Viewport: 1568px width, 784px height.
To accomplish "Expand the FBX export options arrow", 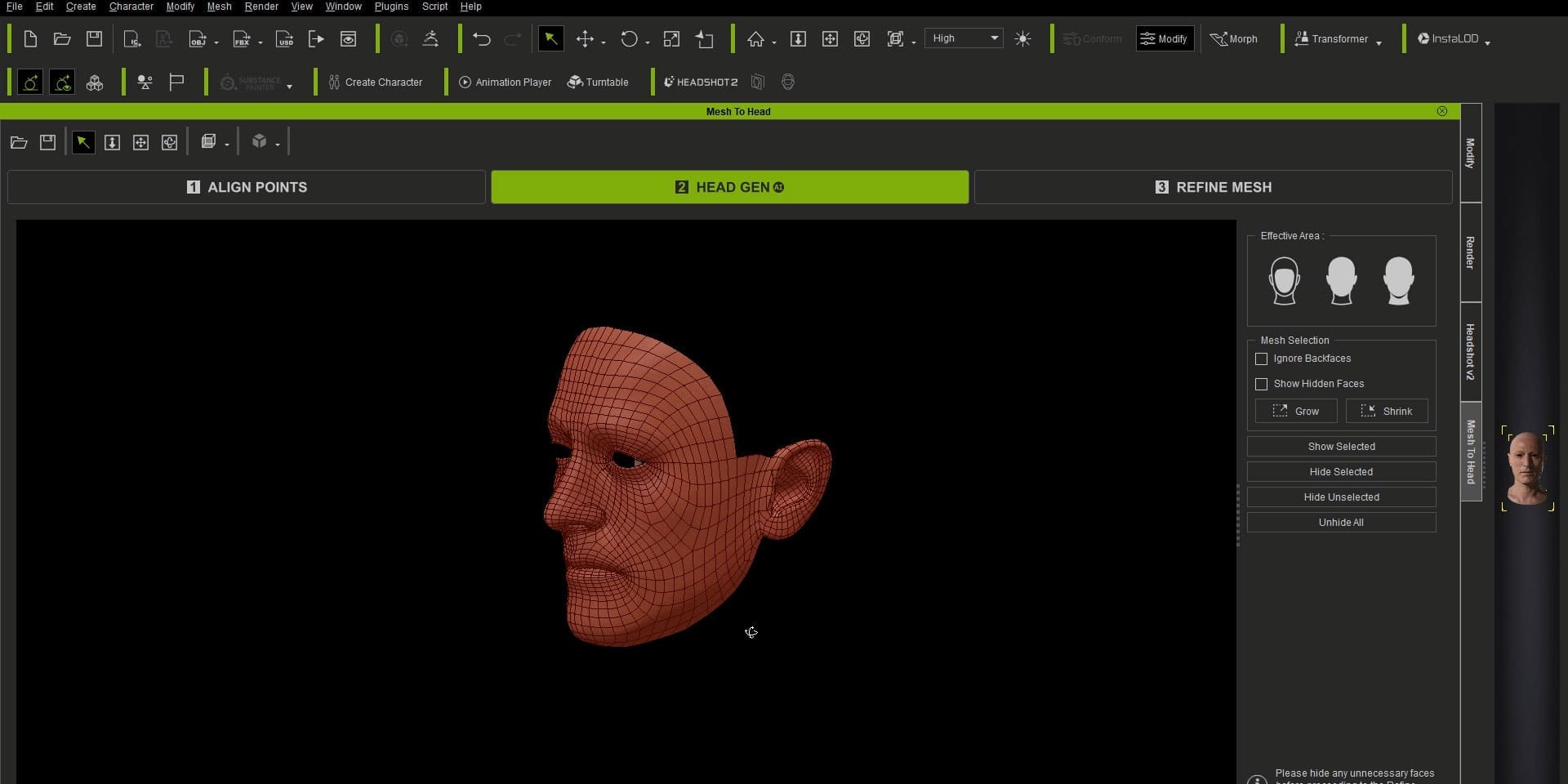I will coord(260,41).
